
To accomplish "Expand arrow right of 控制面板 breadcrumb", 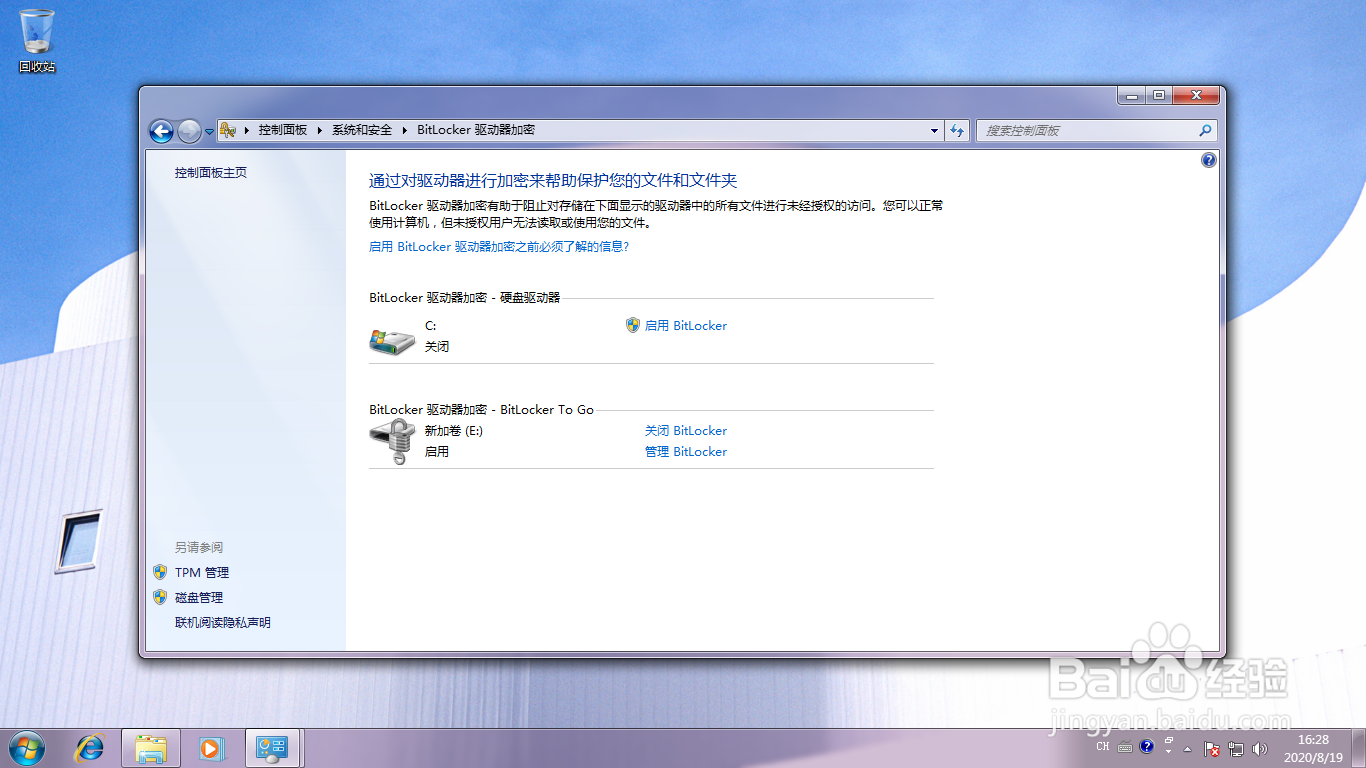I will point(320,130).
